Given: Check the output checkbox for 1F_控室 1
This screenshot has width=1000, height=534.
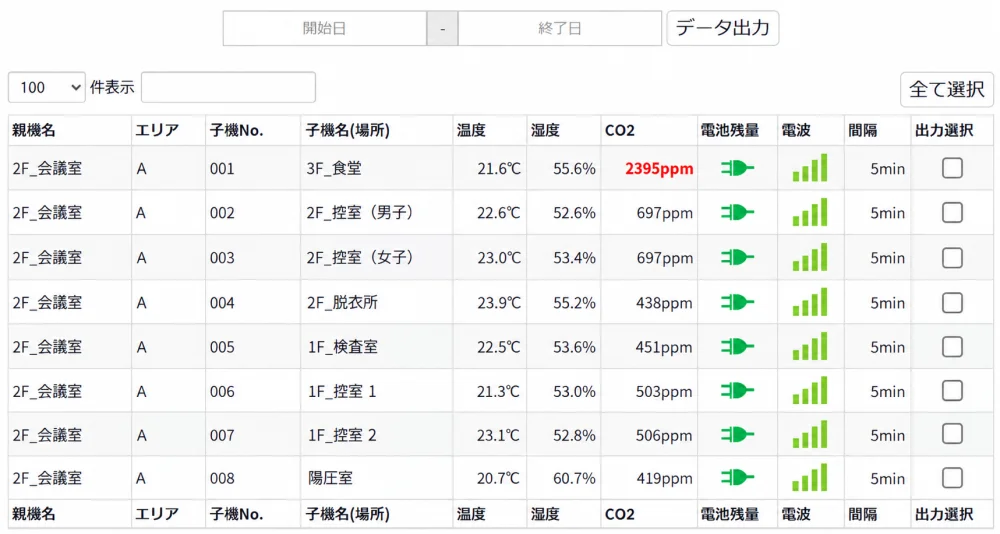Looking at the screenshot, I should [952, 390].
